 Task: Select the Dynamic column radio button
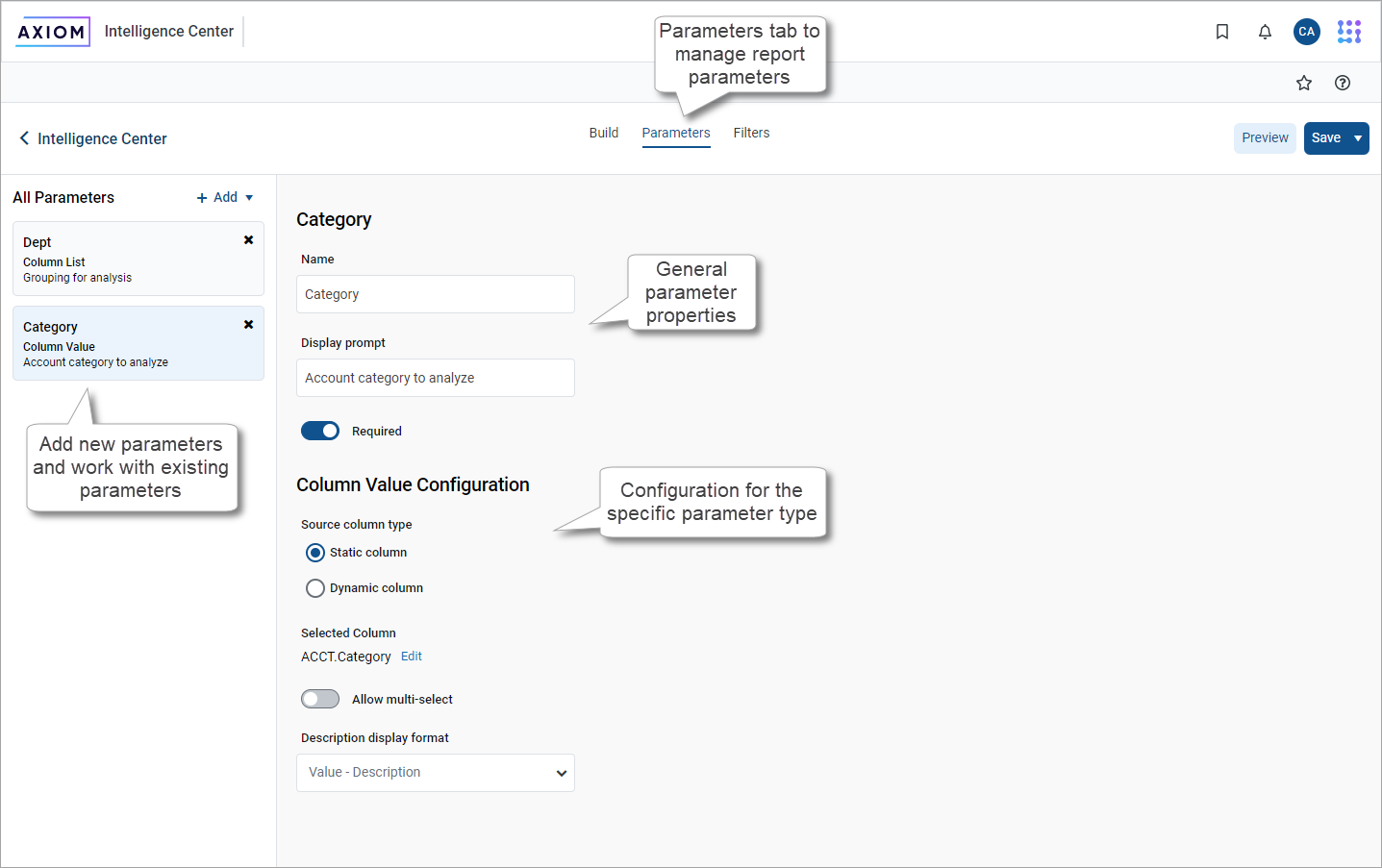314,587
